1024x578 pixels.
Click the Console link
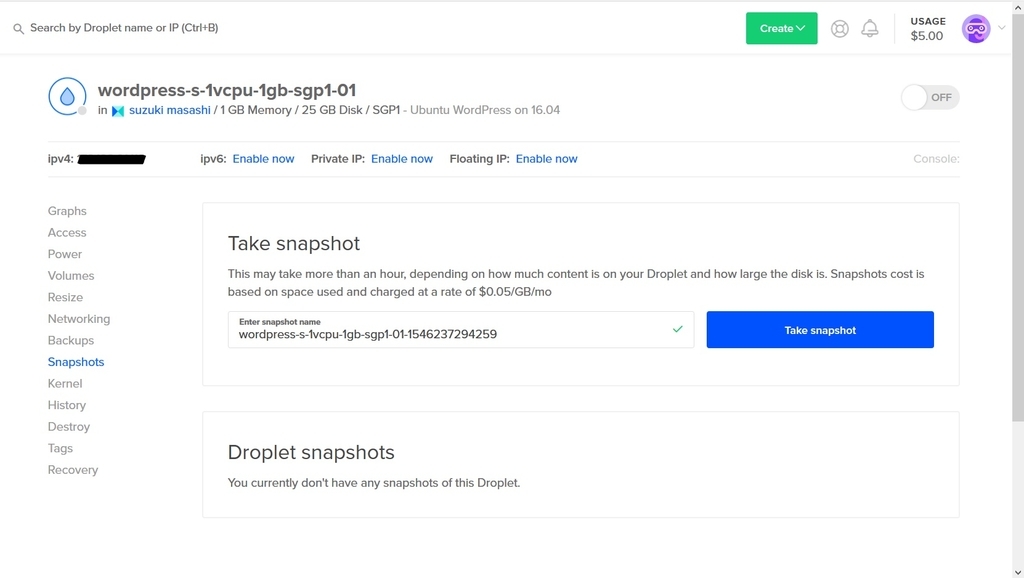[x=936, y=159]
